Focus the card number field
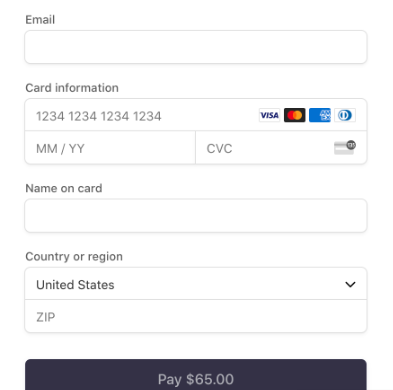Image resolution: width=393 pixels, height=390 pixels. pos(196,115)
